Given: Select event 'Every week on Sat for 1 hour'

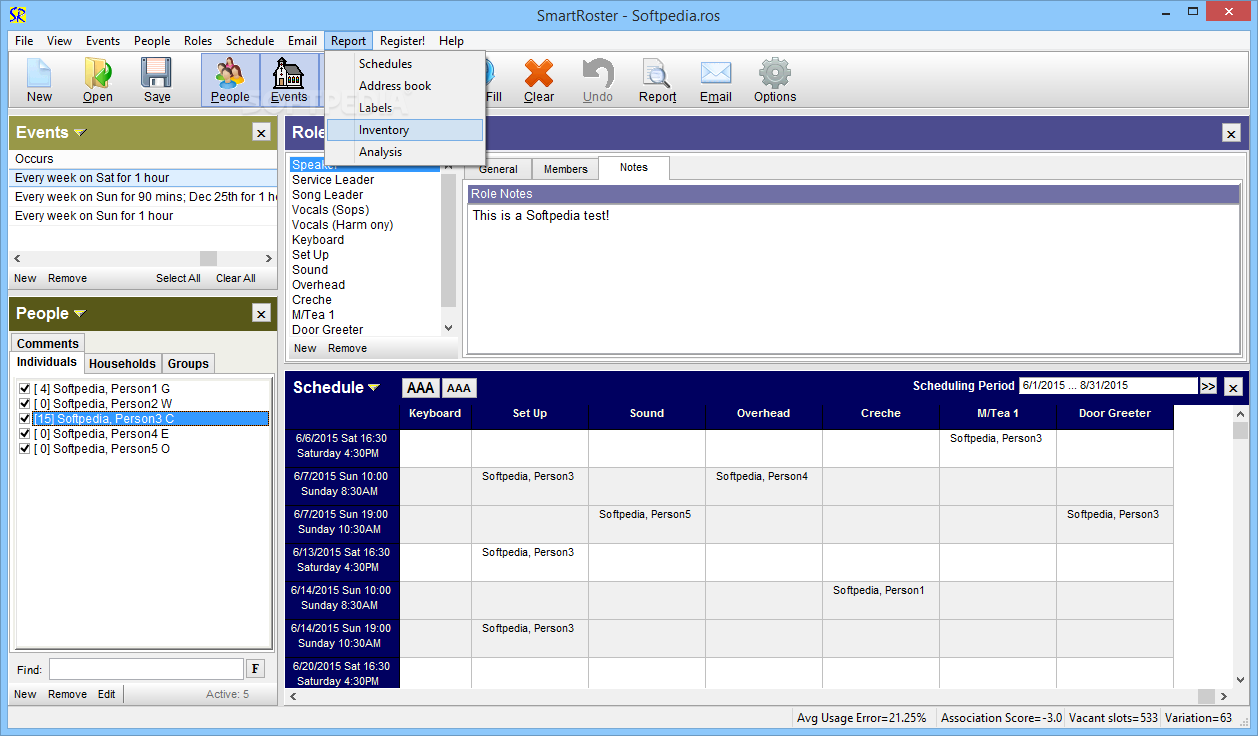Looking at the screenshot, I should 144,178.
